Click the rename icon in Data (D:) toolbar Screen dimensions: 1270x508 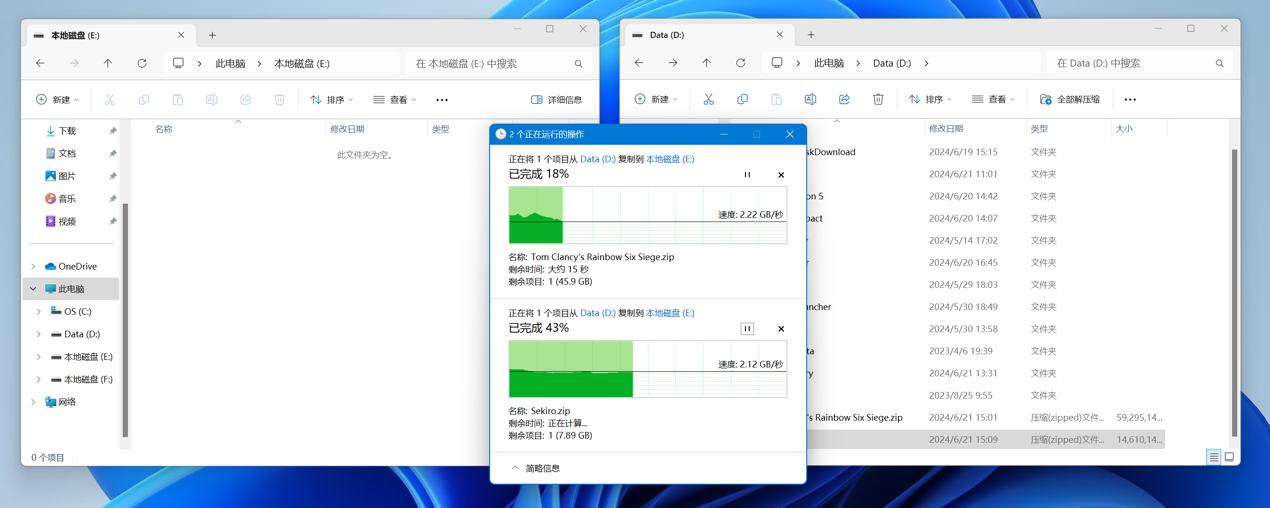(x=810, y=100)
